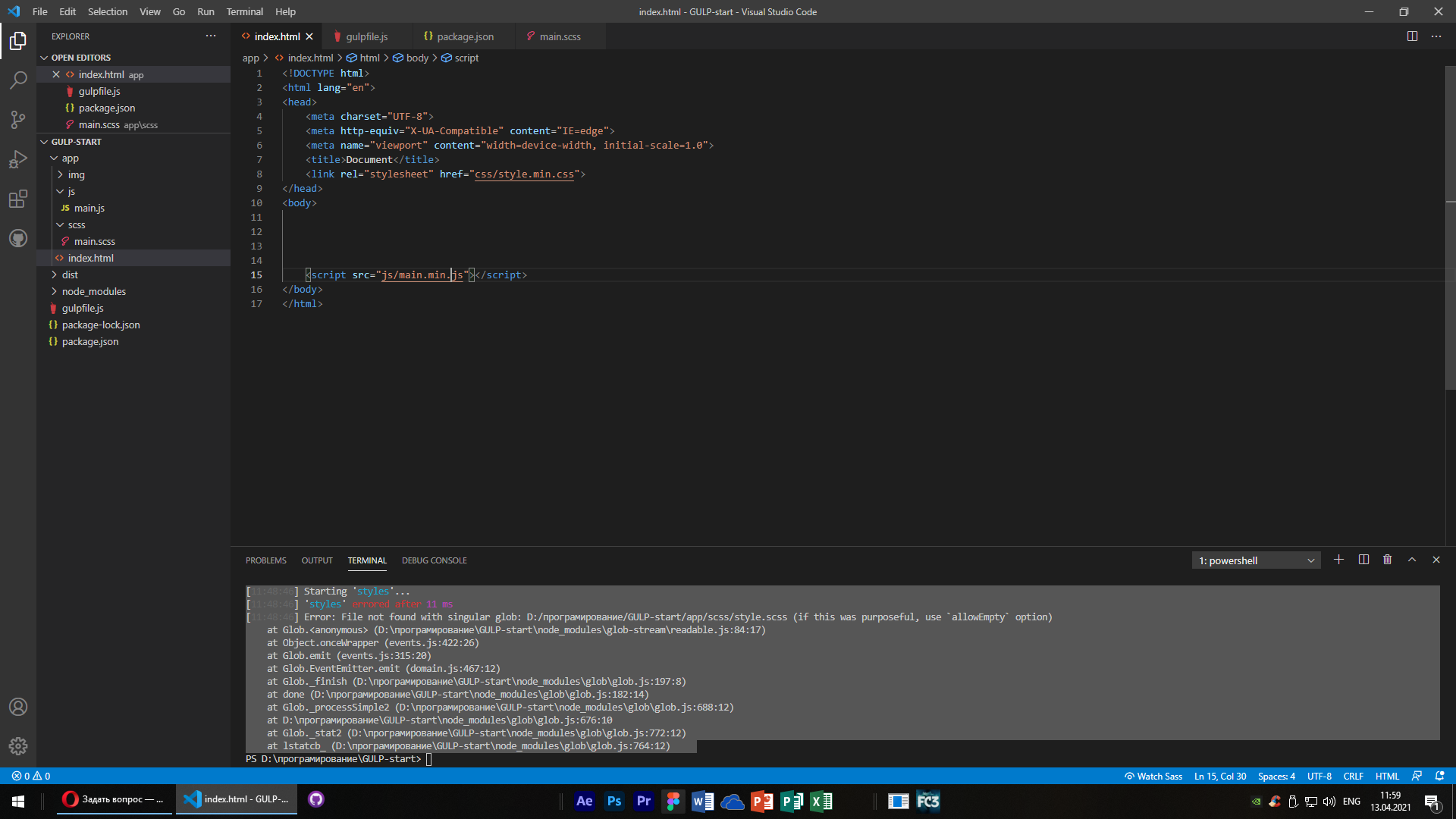The image size is (1456, 819).
Task: Close the terminal panel
Action: pos(1436,560)
